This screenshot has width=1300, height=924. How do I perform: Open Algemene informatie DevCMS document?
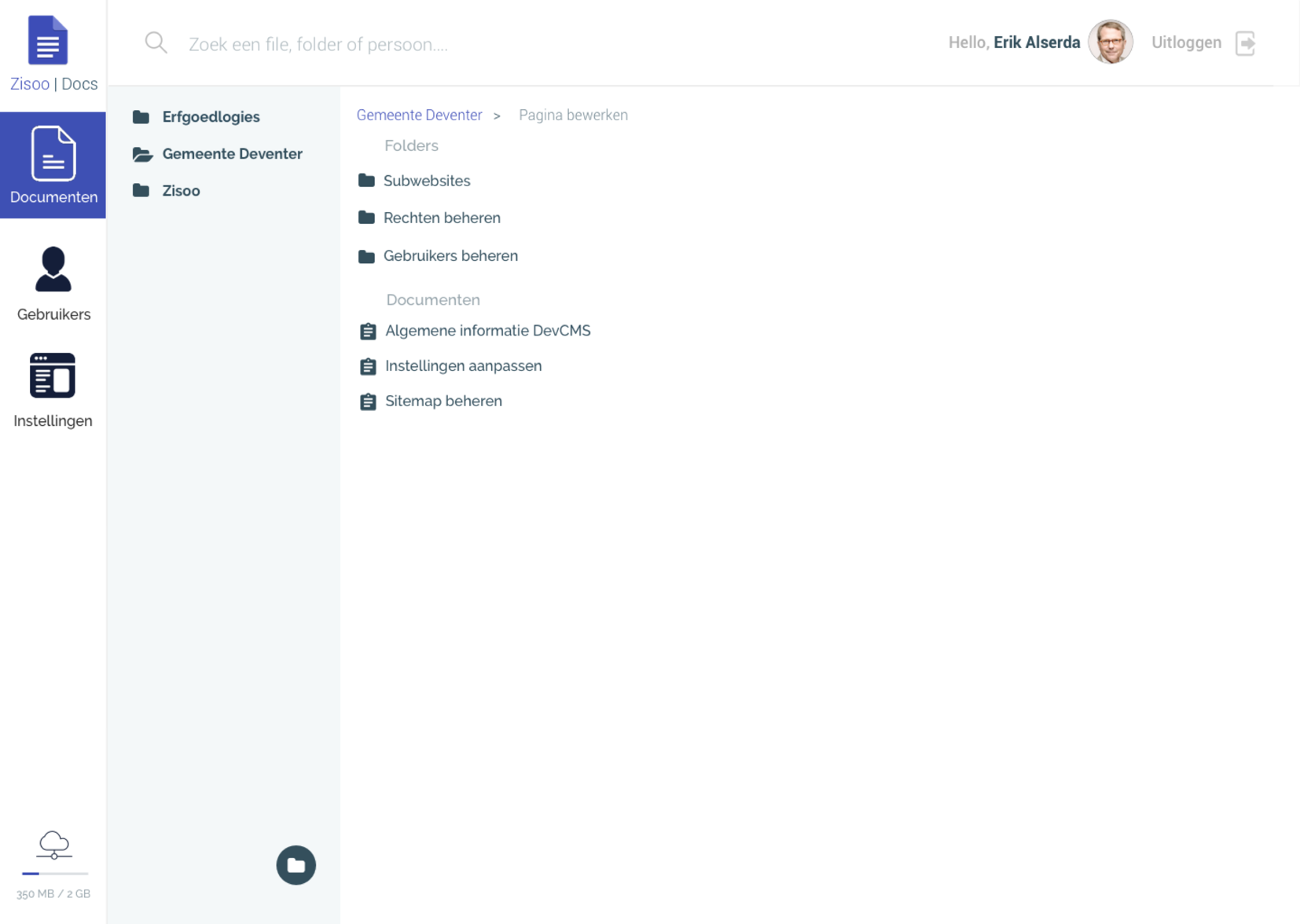click(x=487, y=331)
